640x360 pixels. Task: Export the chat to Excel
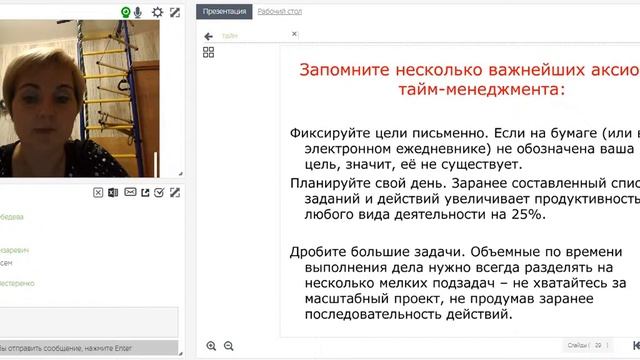[x=113, y=192]
